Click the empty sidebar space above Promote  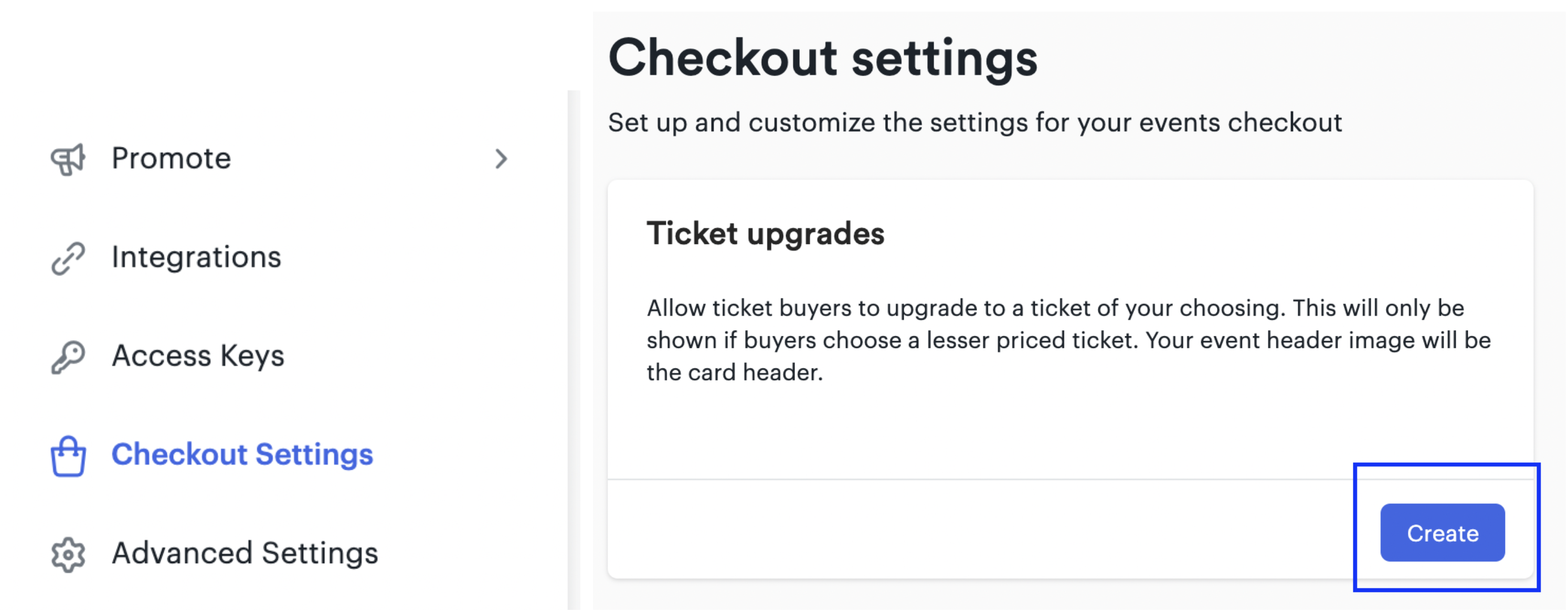point(280,61)
